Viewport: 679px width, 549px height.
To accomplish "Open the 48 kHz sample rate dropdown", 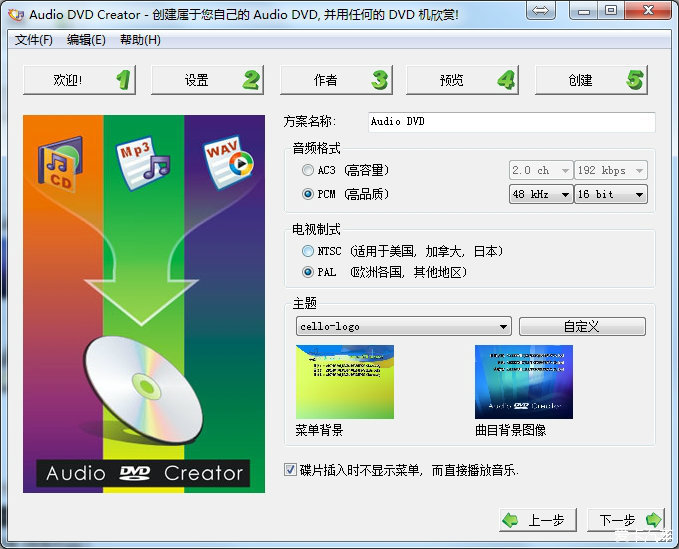I will pyautogui.click(x=541, y=194).
